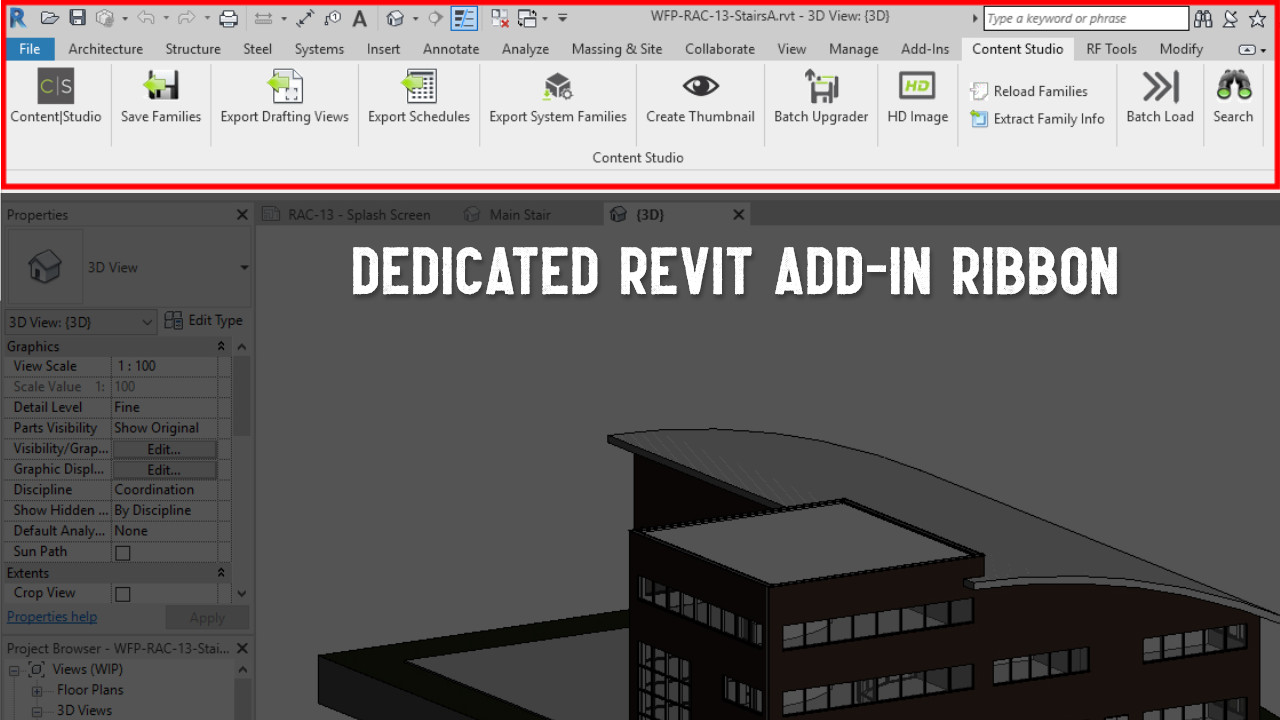This screenshot has height=720, width=1280.
Task: Collapse the Graphics properties group
Action: pyautogui.click(x=221, y=346)
